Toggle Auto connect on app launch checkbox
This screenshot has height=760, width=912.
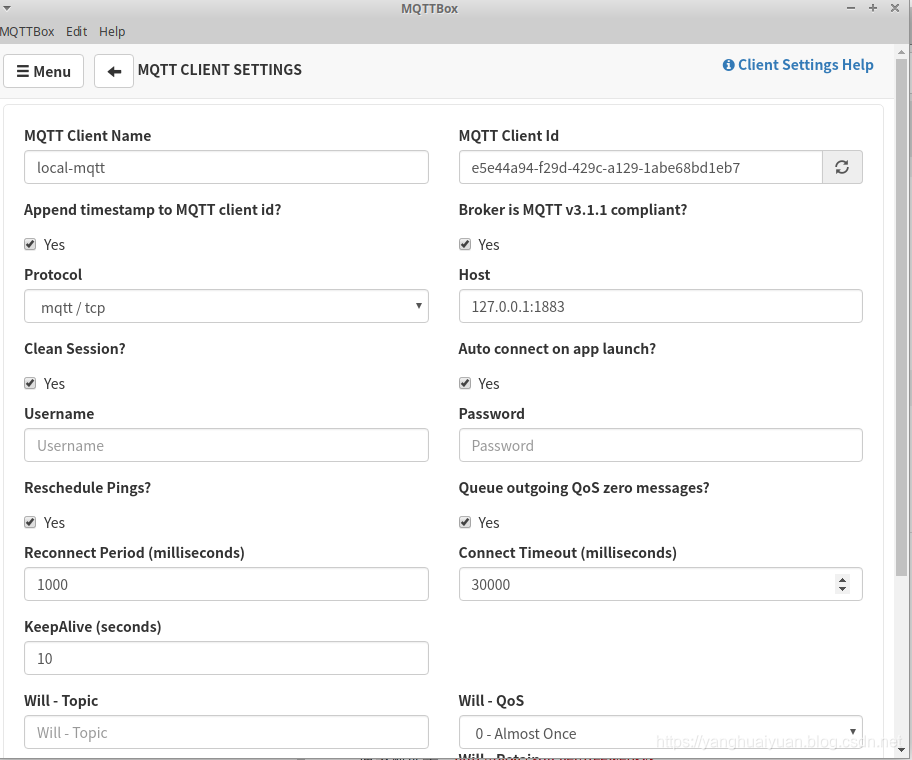[x=465, y=383]
